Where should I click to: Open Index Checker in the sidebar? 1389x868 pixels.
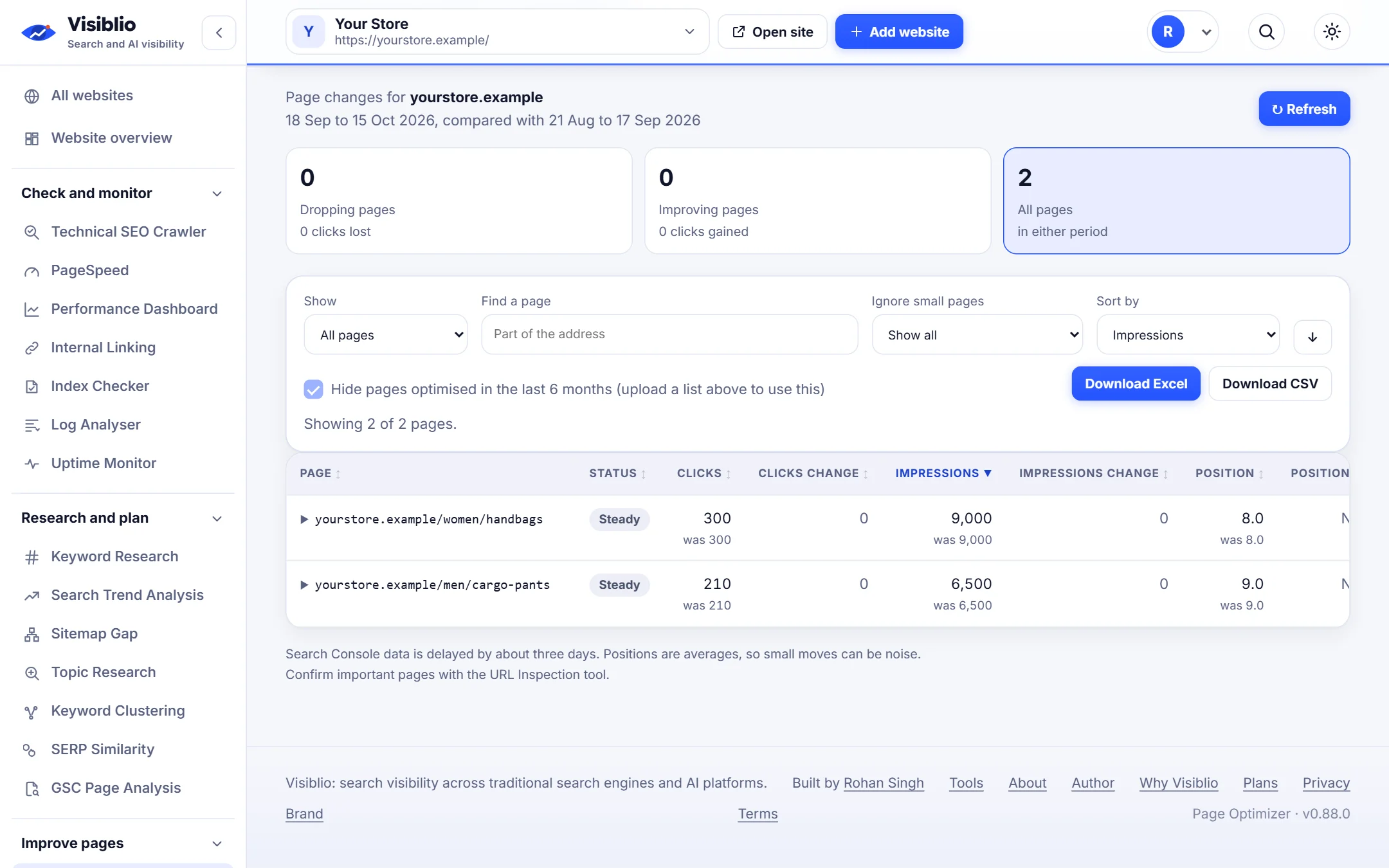coord(122,386)
